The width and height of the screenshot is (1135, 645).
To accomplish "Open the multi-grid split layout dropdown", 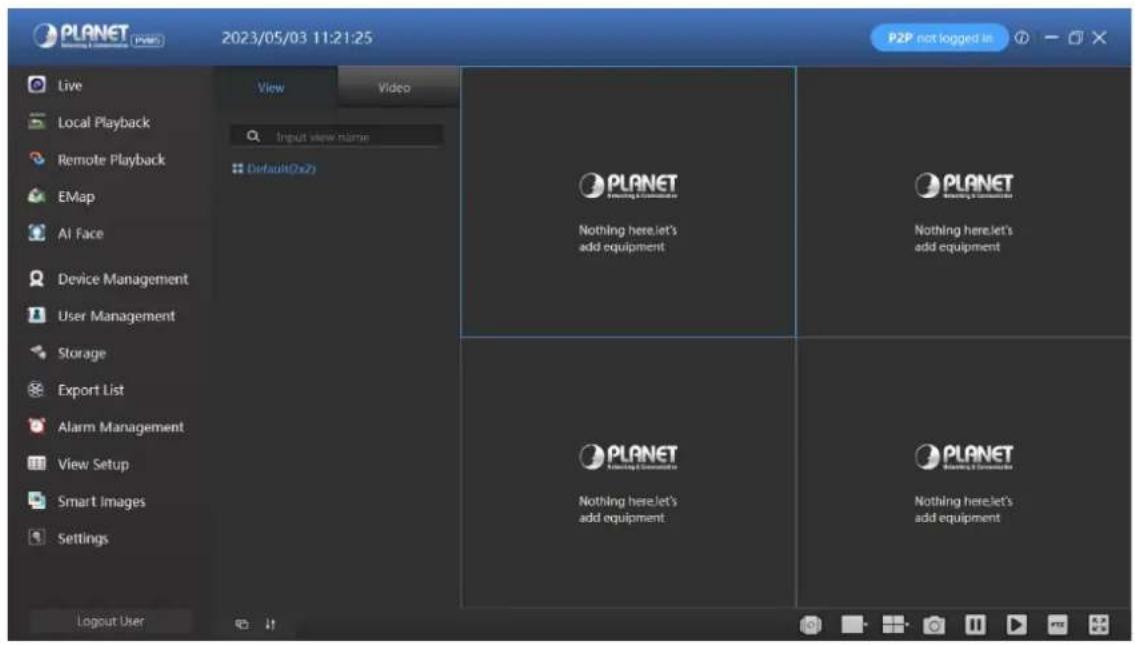I will [x=895, y=624].
